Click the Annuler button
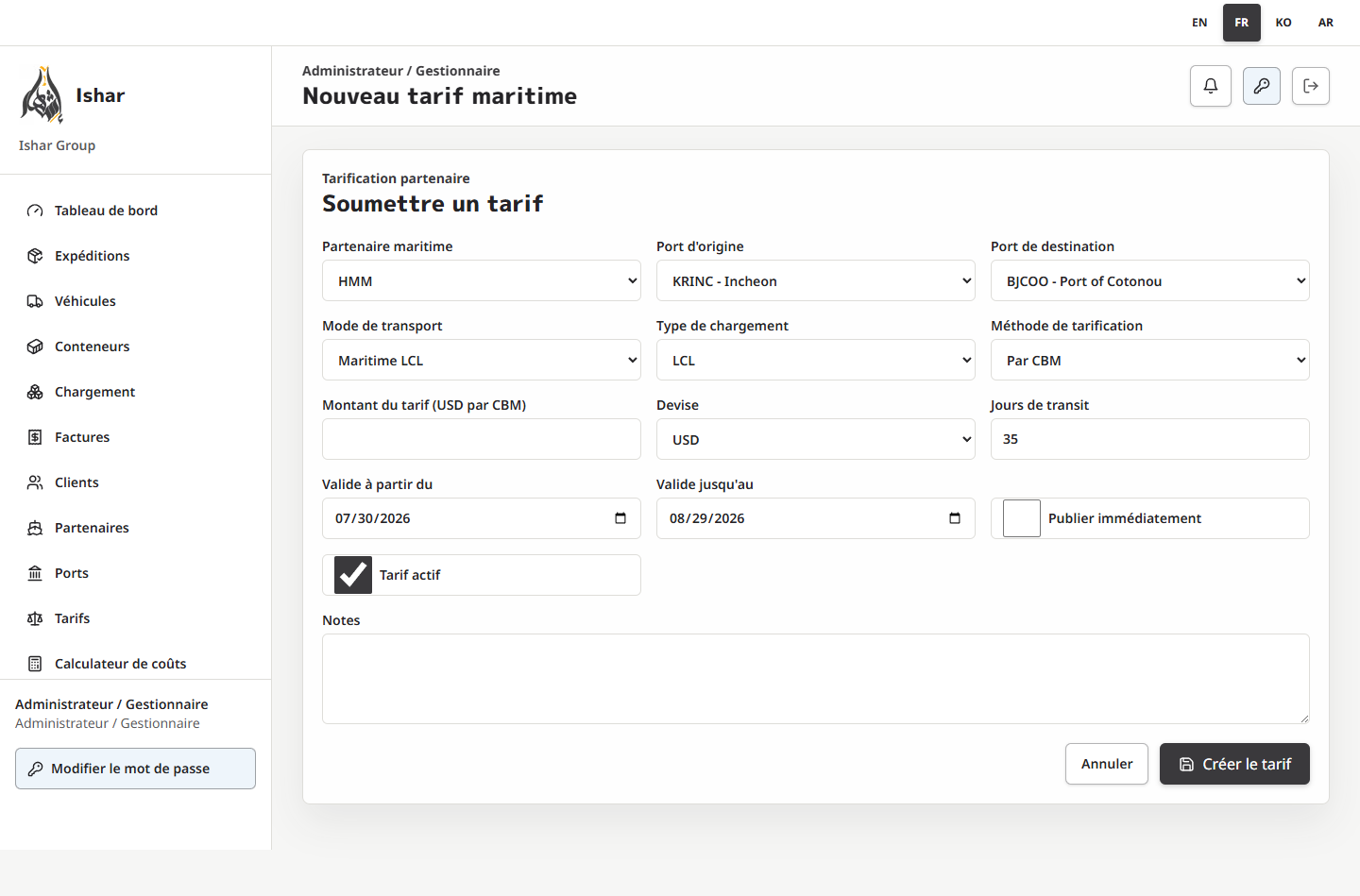Image resolution: width=1360 pixels, height=896 pixels. pyautogui.click(x=1107, y=764)
